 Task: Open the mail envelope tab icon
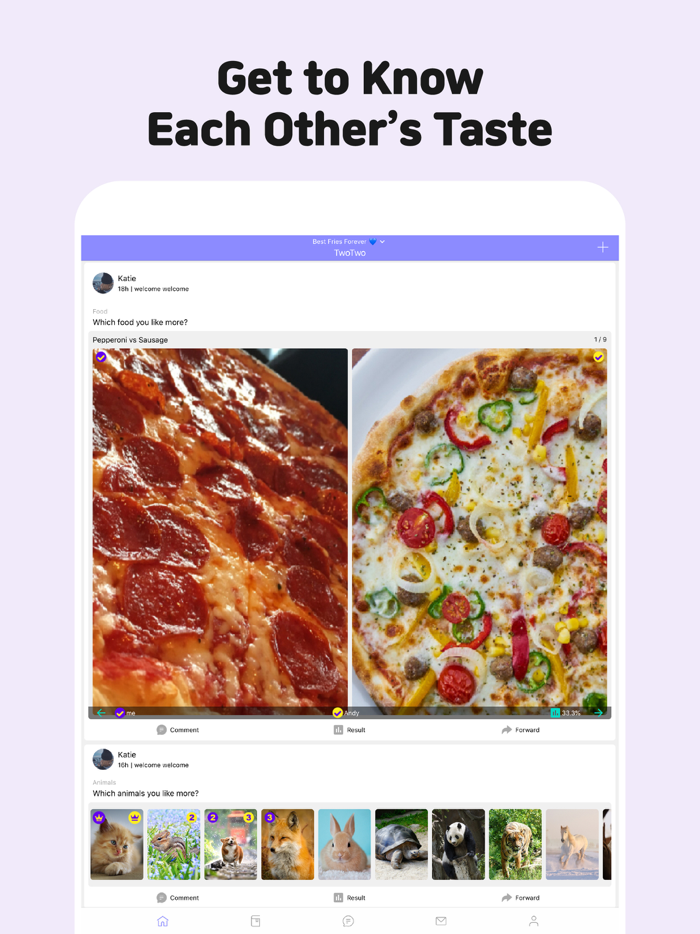(441, 921)
